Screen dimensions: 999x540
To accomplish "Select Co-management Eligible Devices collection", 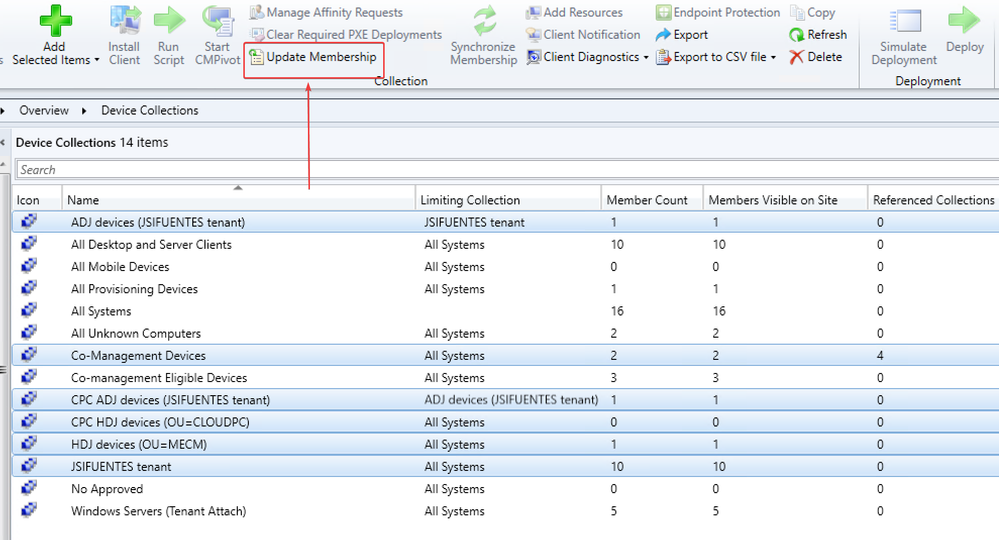I will click(x=159, y=378).
